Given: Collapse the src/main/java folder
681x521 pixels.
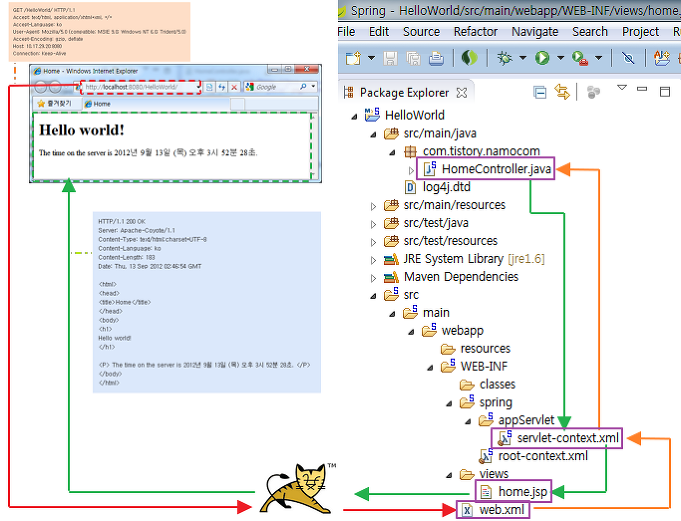Looking at the screenshot, I should pyautogui.click(x=374, y=134).
